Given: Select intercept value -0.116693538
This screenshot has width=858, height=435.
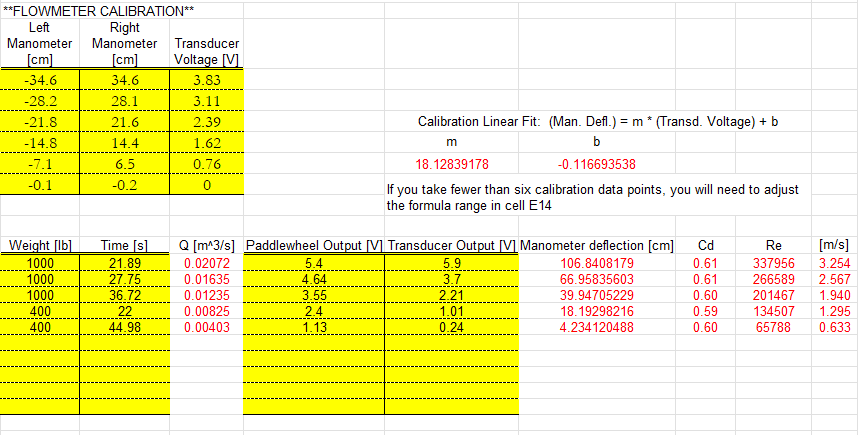Looking at the screenshot, I should pyautogui.click(x=596, y=164).
